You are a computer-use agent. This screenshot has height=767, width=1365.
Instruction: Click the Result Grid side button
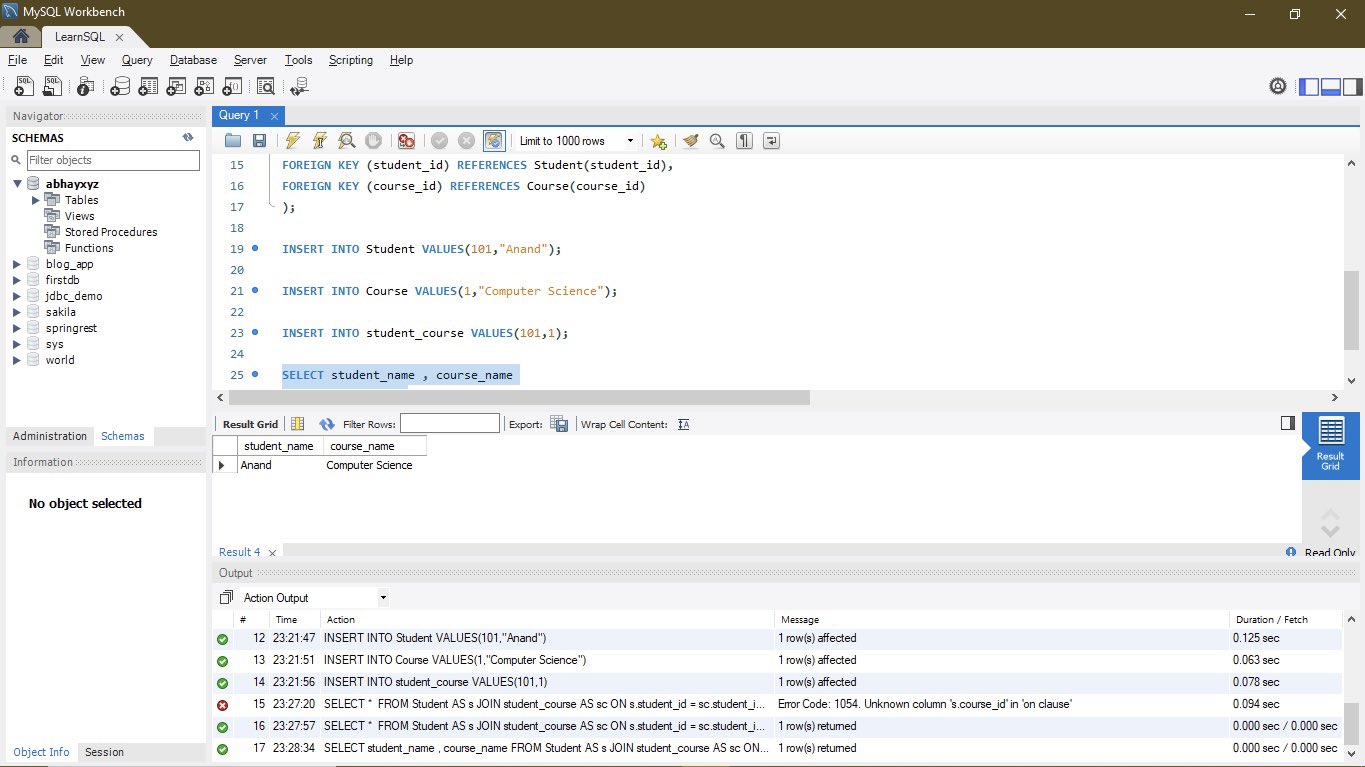point(1330,445)
